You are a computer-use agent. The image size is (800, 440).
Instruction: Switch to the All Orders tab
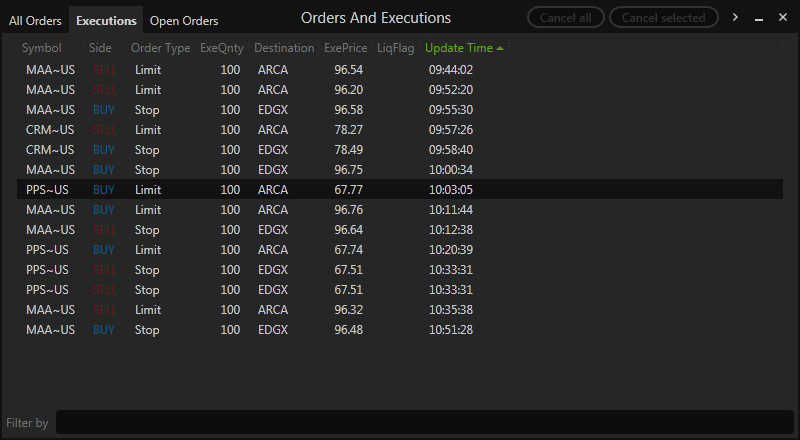point(35,21)
